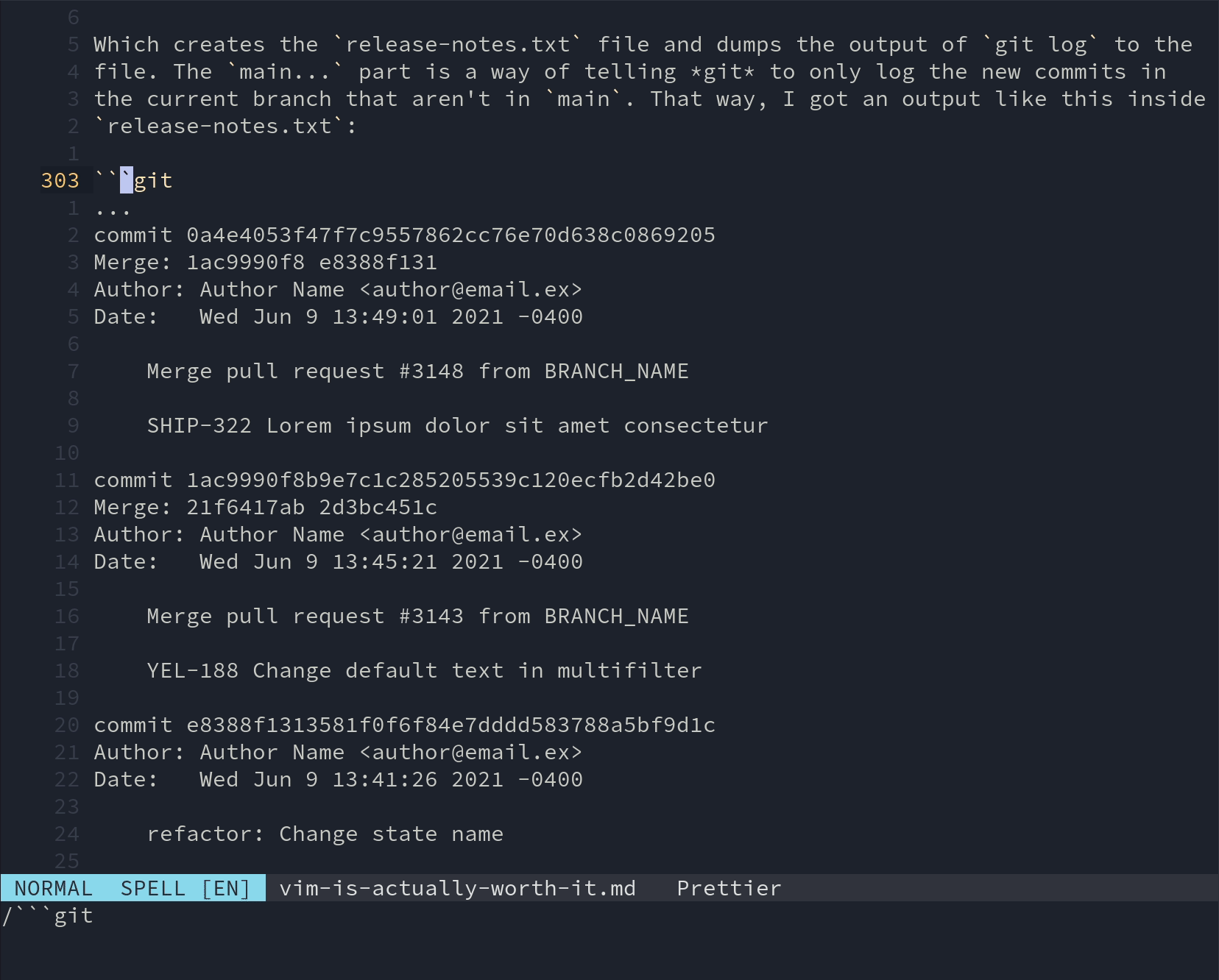Click the `release-notes.txt`: text above the code block
The height and width of the screenshot is (980, 1219).
coord(225,127)
